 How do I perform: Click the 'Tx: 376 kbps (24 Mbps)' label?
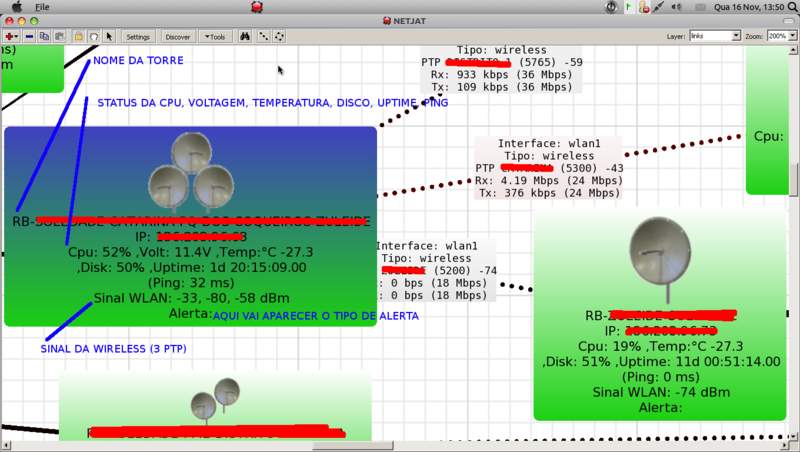(549, 193)
